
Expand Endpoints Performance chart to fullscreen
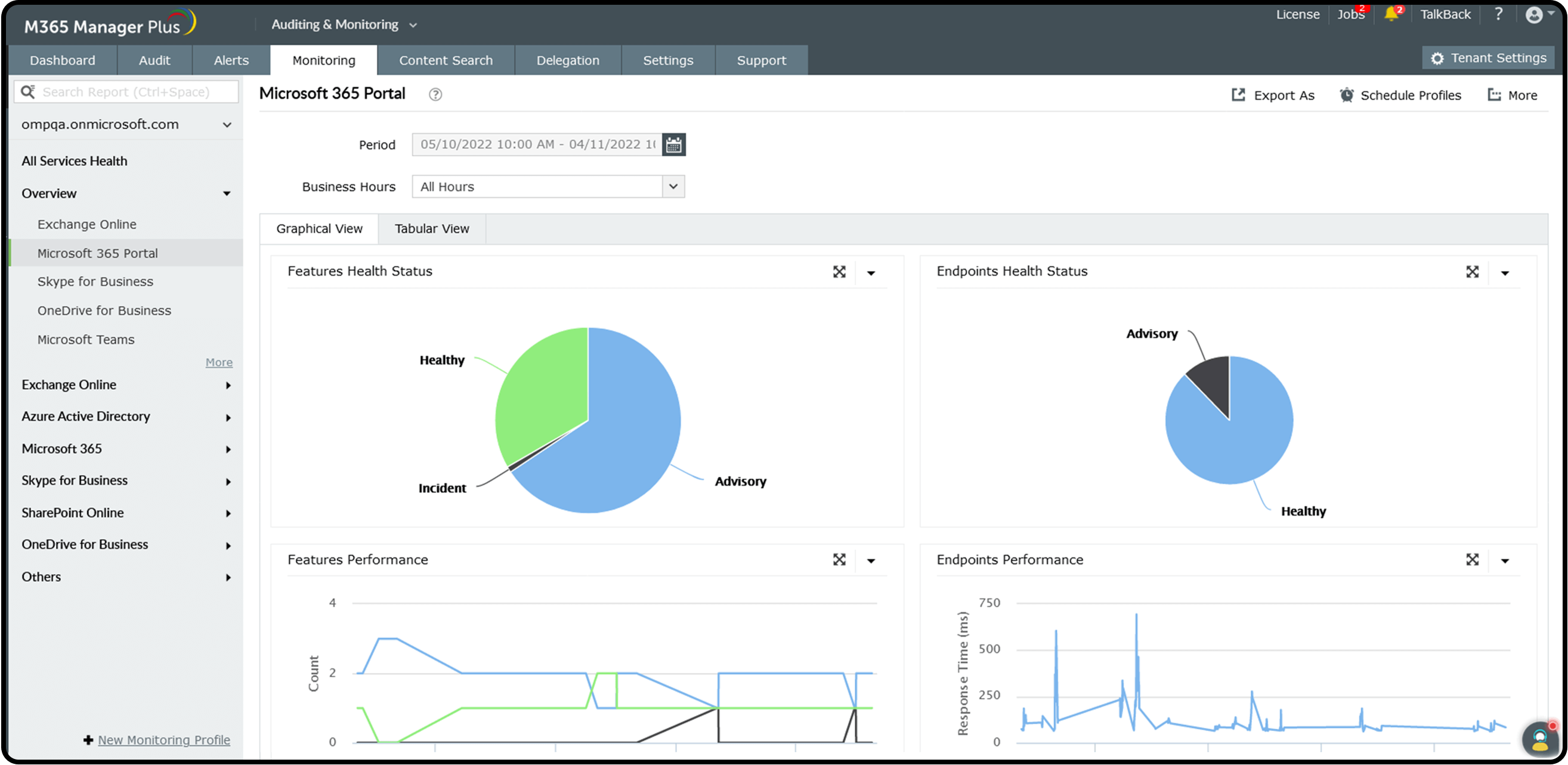pyautogui.click(x=1473, y=560)
